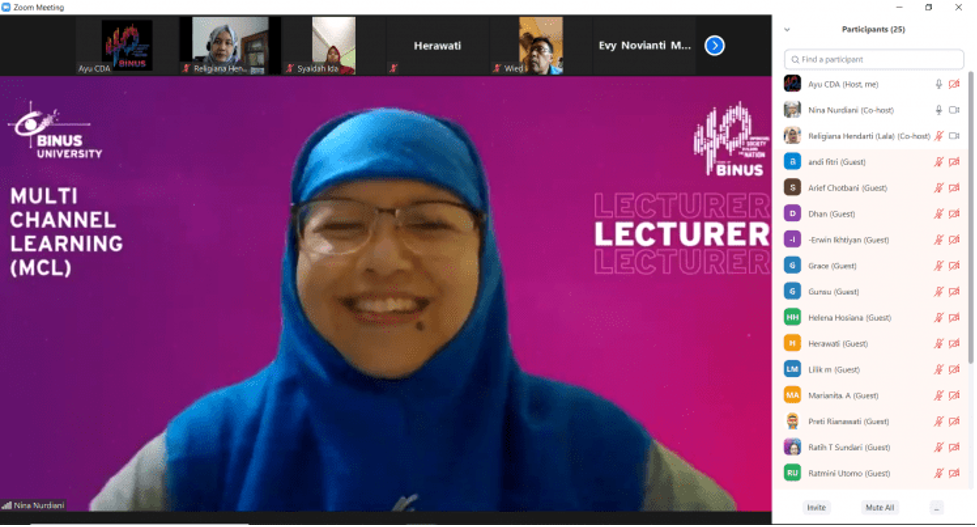Click Ratmini Utomo muted microphone icon
977x527 pixels.
point(938,473)
